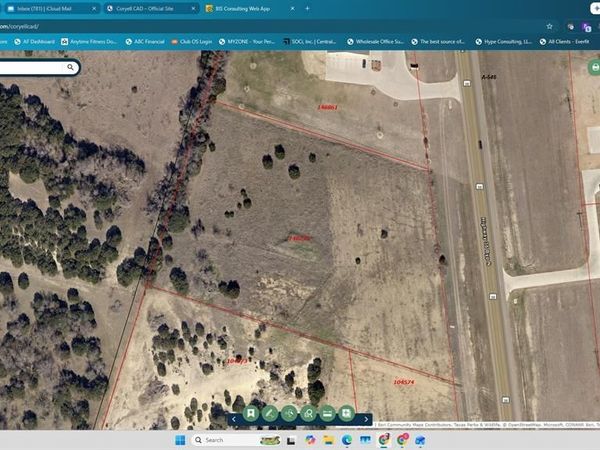Open the Basemap gallery grid widget
The image size is (600, 450).
[x=347, y=413]
